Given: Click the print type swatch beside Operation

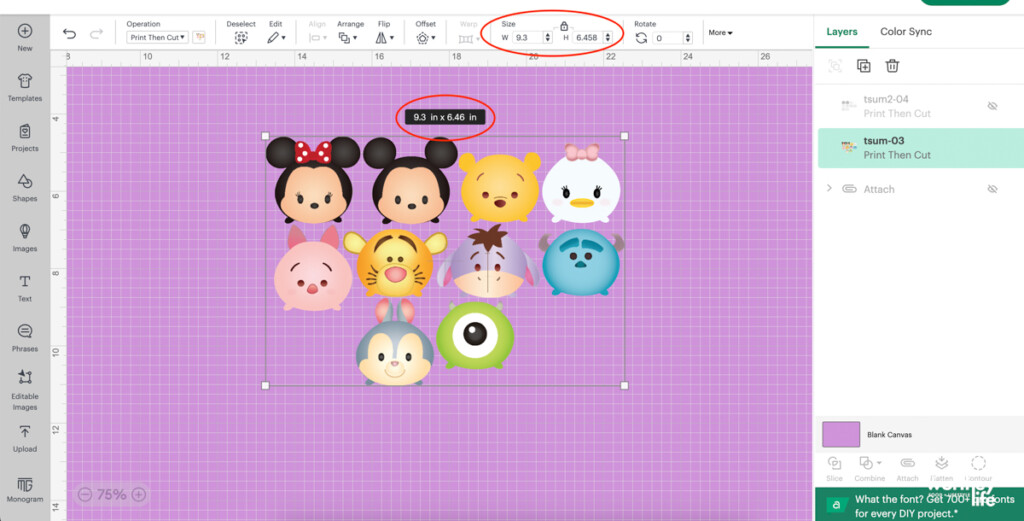Looking at the screenshot, I should pos(199,37).
